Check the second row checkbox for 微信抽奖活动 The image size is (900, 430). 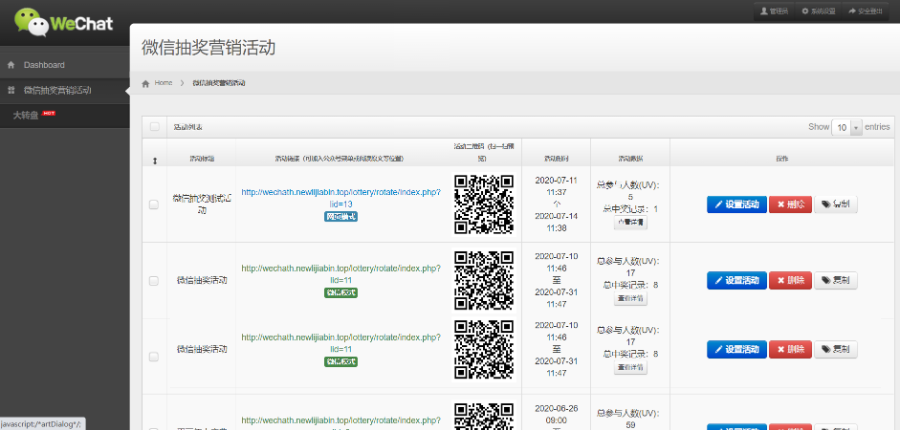click(x=154, y=281)
